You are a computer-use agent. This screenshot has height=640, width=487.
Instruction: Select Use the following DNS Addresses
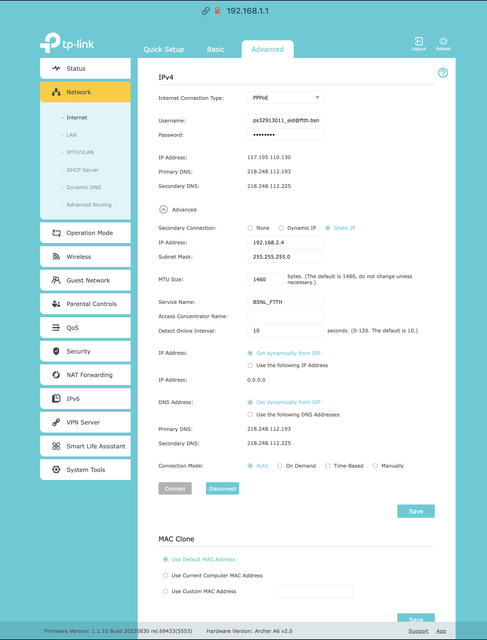[x=250, y=415]
